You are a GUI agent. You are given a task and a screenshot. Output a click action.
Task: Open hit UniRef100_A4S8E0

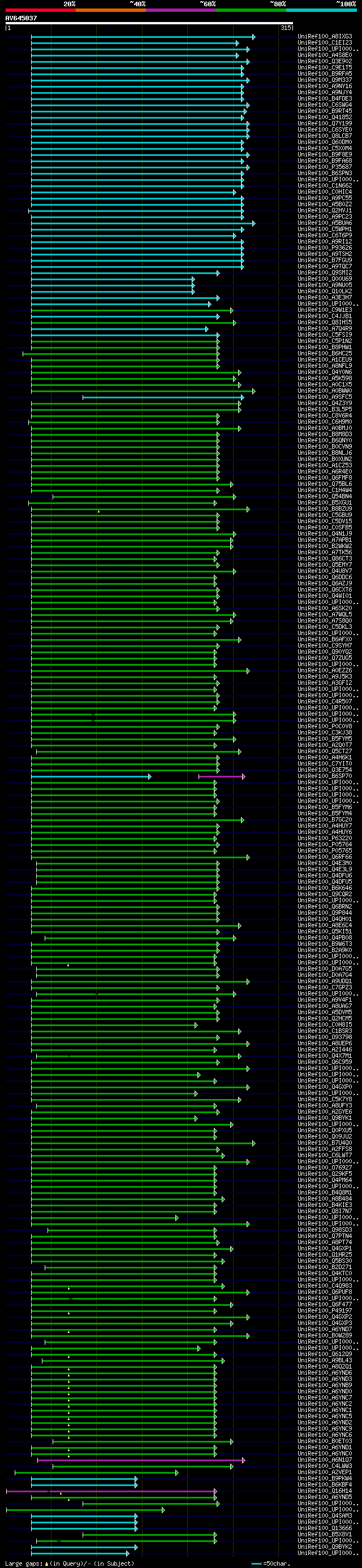[x=324, y=55]
